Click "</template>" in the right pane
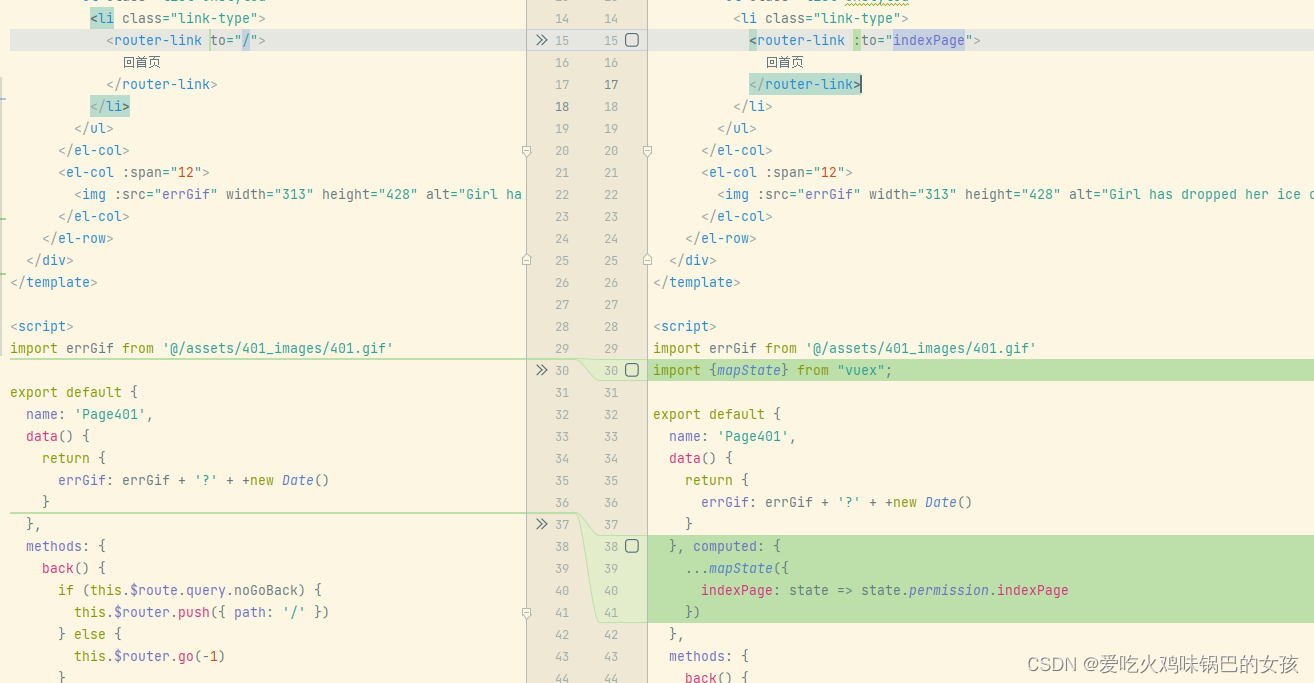 click(697, 282)
